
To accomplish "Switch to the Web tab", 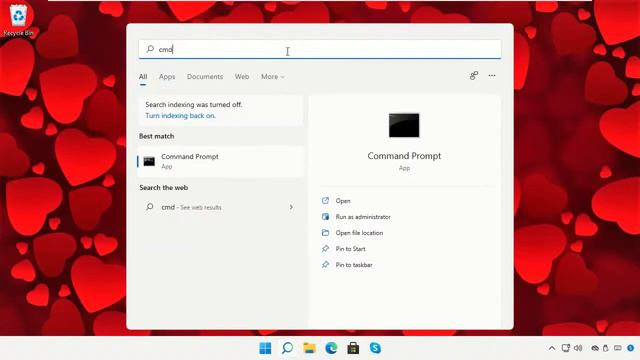I will pos(242,77).
